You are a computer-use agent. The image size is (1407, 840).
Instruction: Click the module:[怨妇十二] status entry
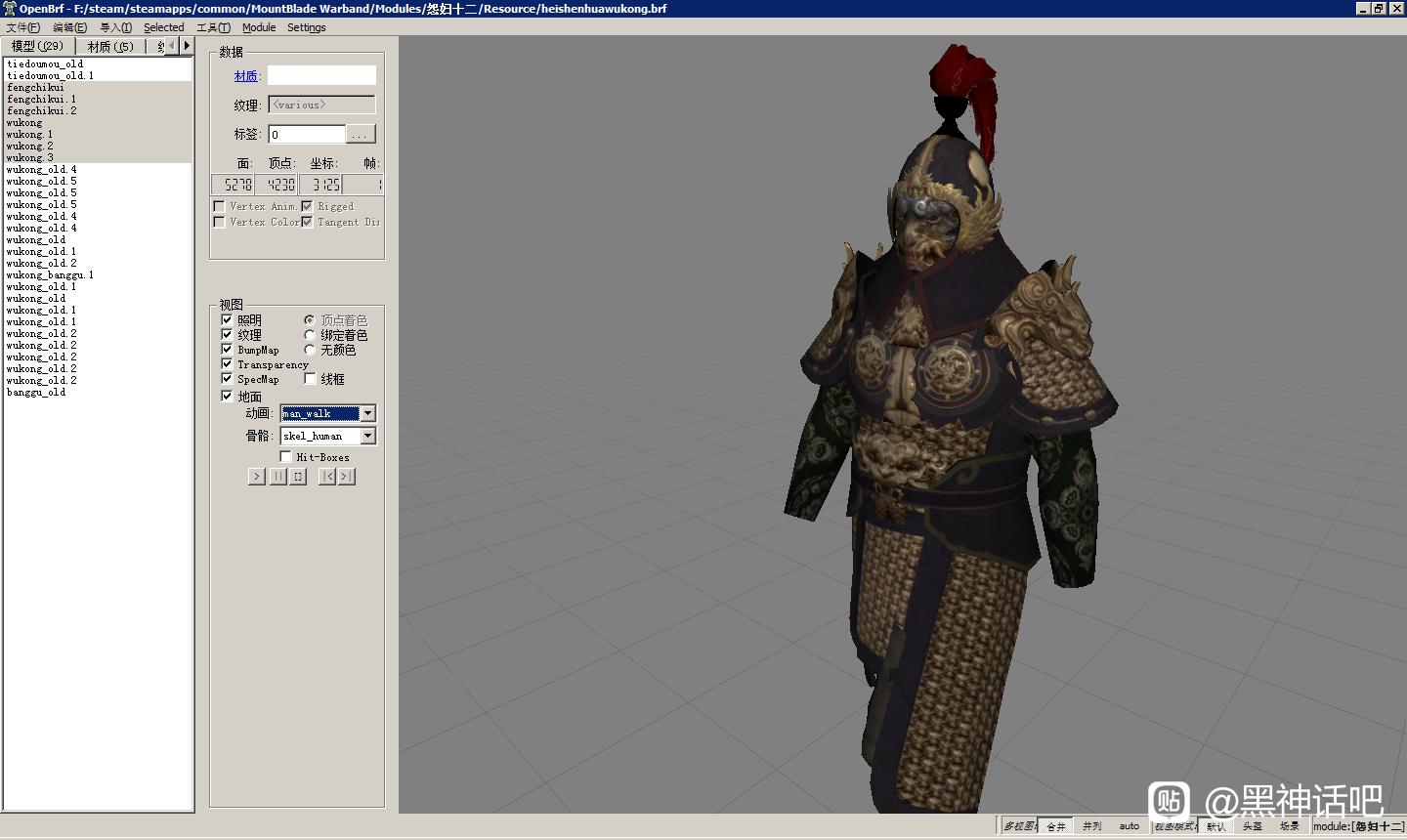pos(1358,826)
